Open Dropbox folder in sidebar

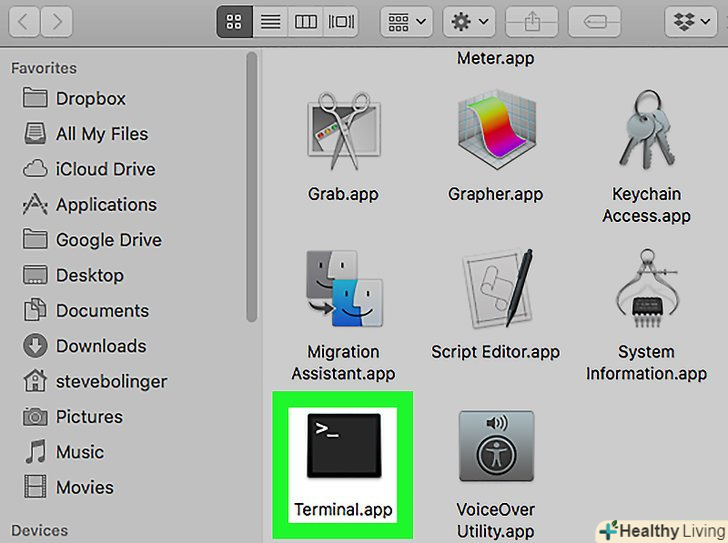[x=74, y=98]
